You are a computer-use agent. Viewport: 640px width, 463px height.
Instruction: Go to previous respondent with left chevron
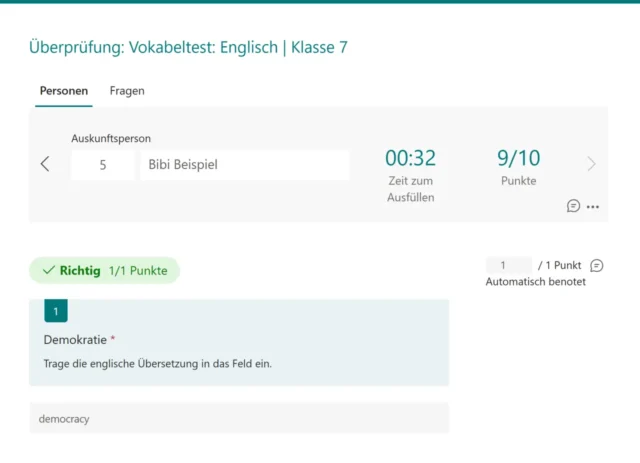[45, 164]
